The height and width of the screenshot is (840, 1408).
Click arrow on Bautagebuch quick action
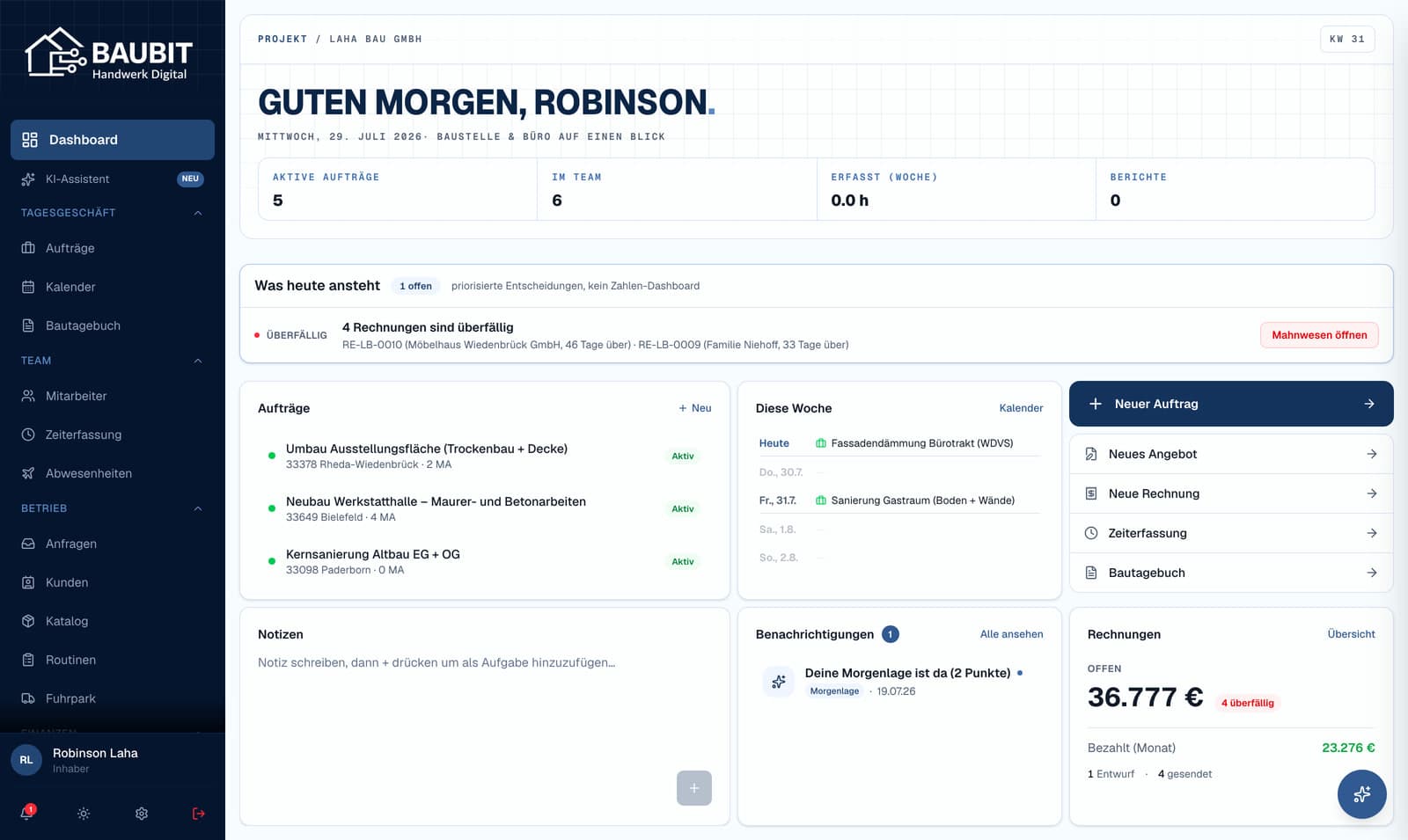pyautogui.click(x=1372, y=573)
